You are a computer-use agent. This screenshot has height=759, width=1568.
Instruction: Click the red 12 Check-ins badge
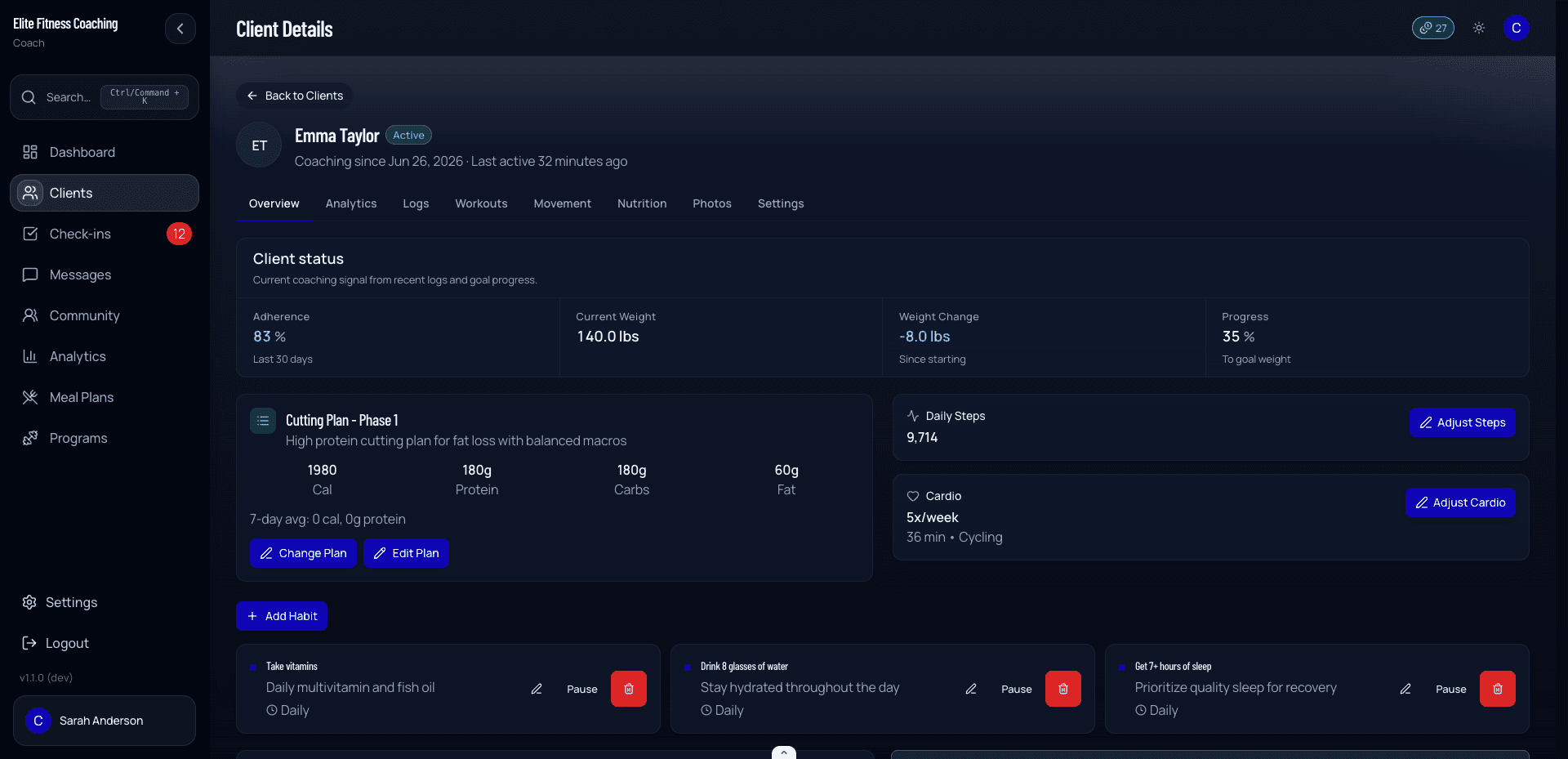click(179, 234)
